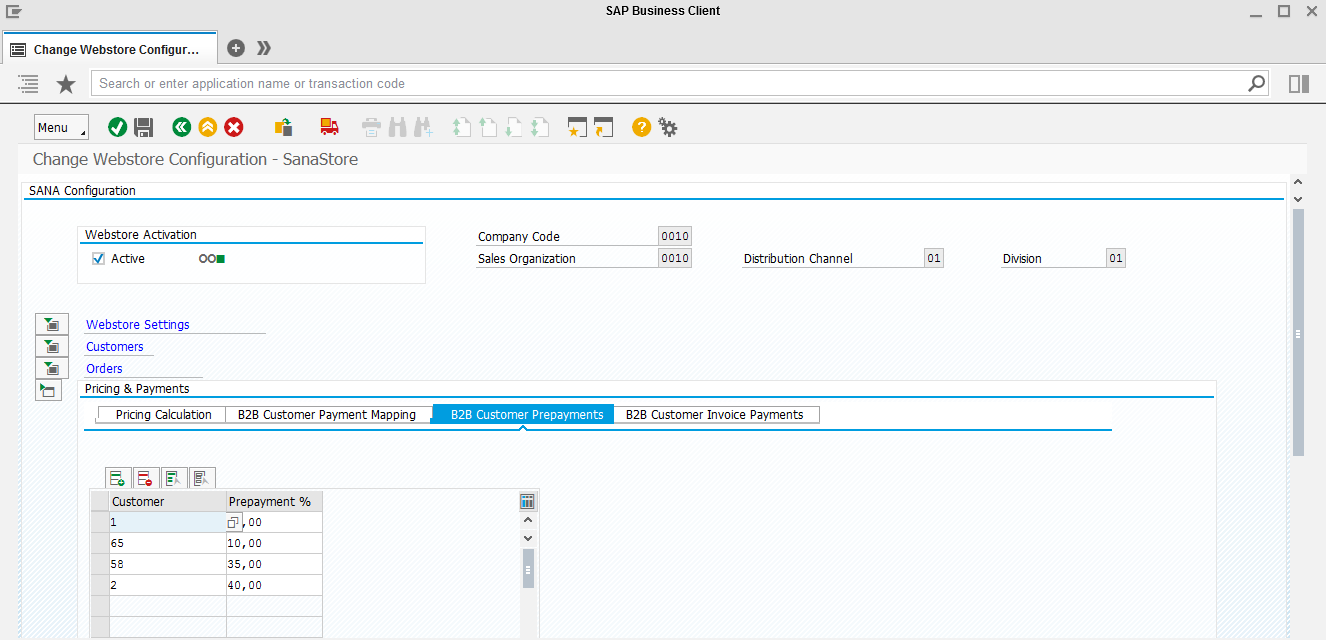Click the Find Next binoculars-plus icon
This screenshot has width=1326, height=640.
(x=423, y=127)
